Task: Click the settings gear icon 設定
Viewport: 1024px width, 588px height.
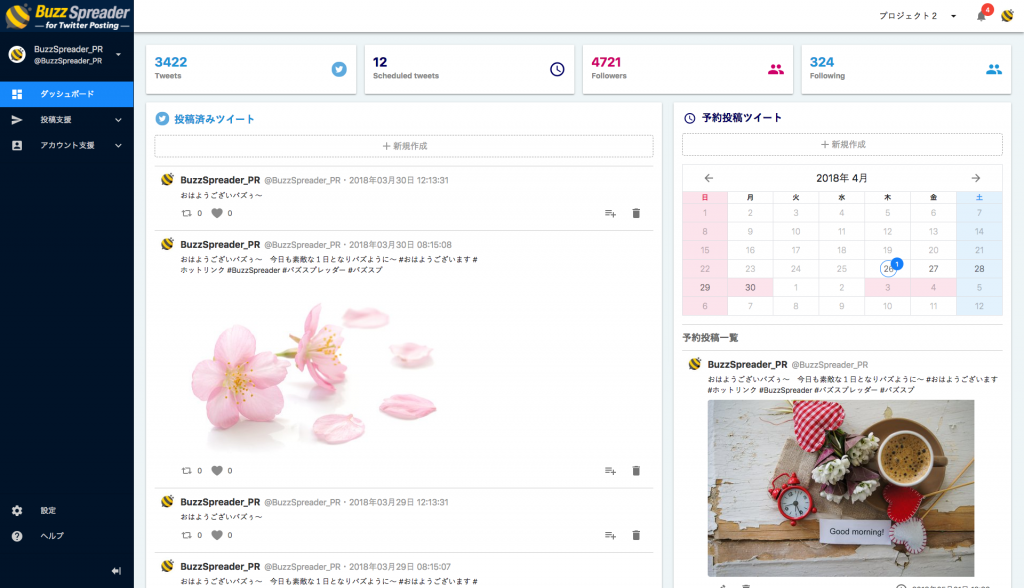Action: point(17,510)
